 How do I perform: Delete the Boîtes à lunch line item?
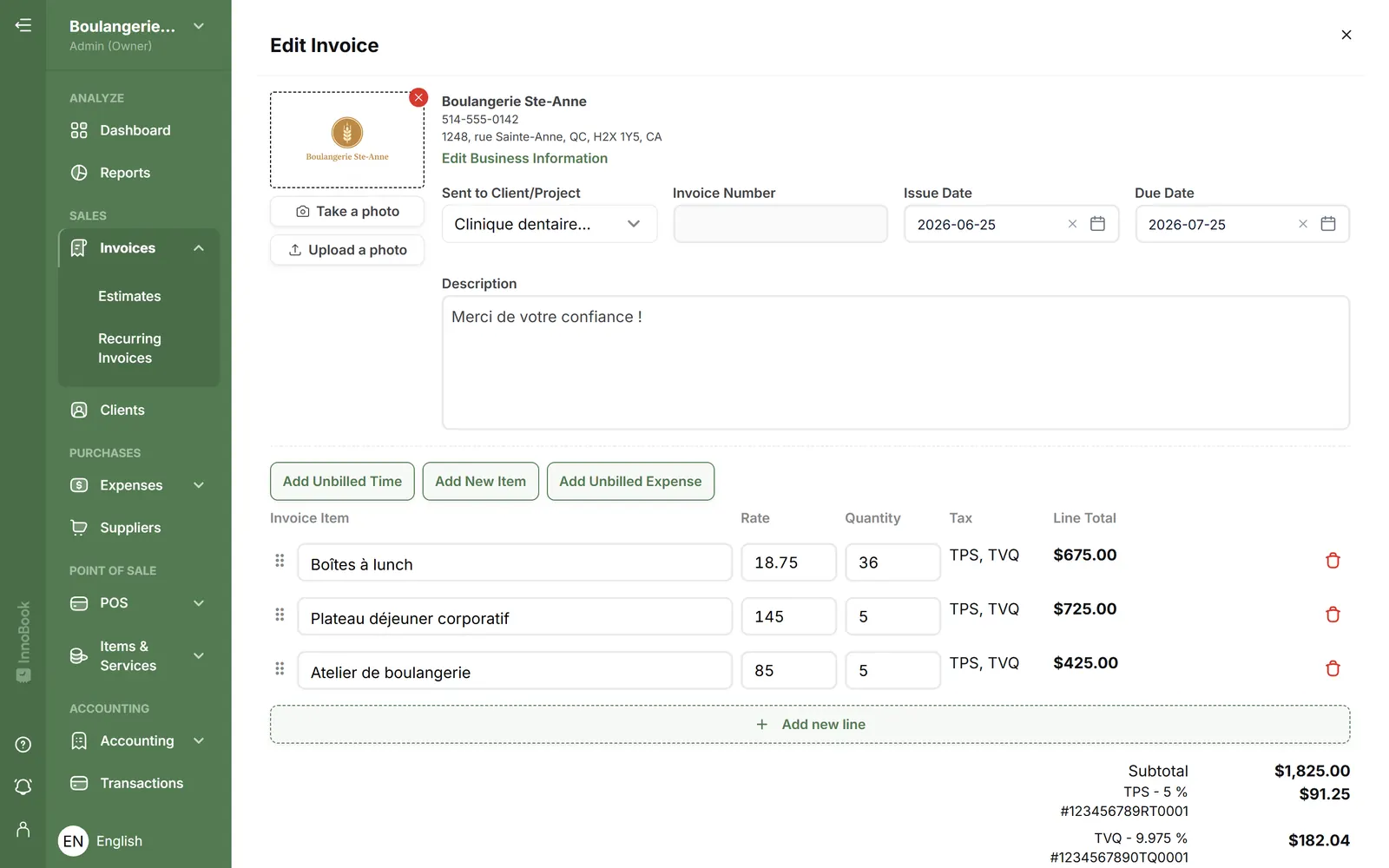(1333, 561)
